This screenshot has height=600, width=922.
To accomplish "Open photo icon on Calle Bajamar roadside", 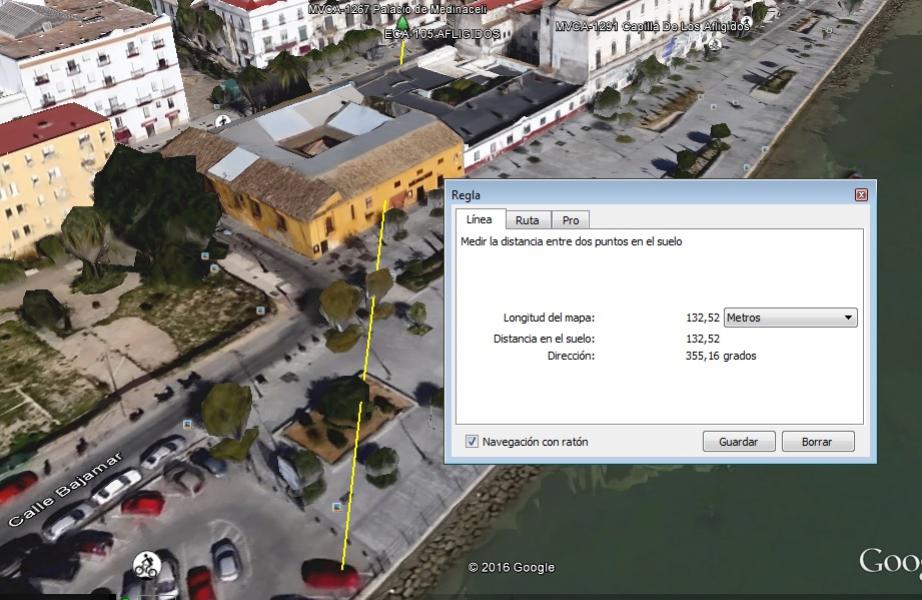I will (187, 426).
